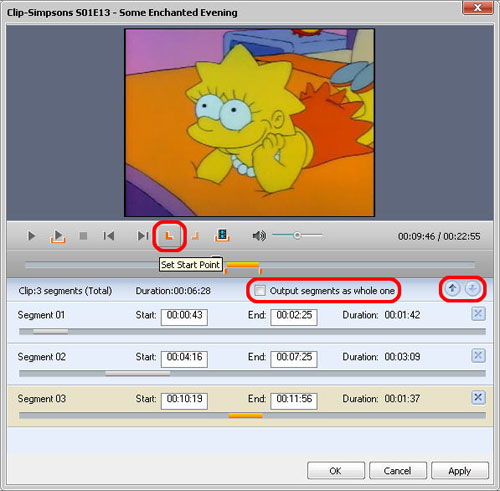Screen dimensions: 500x491
Task: Delete Segment 02
Action: [478, 356]
